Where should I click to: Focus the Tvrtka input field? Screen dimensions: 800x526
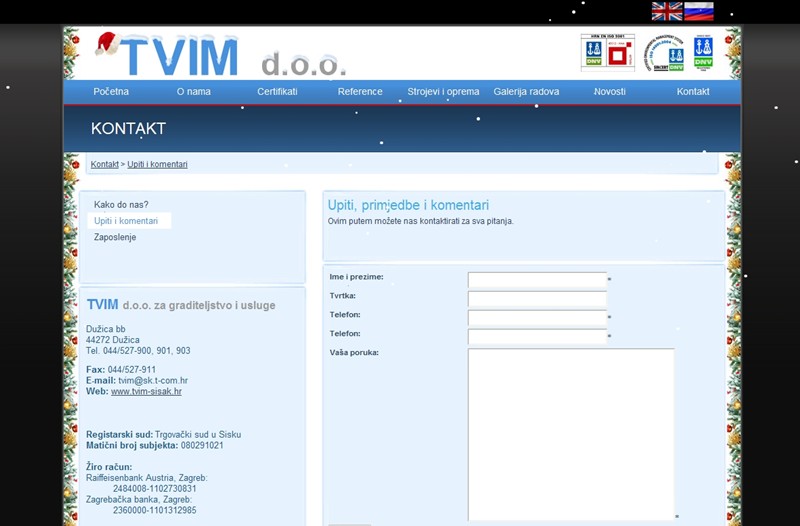pyautogui.click(x=537, y=299)
